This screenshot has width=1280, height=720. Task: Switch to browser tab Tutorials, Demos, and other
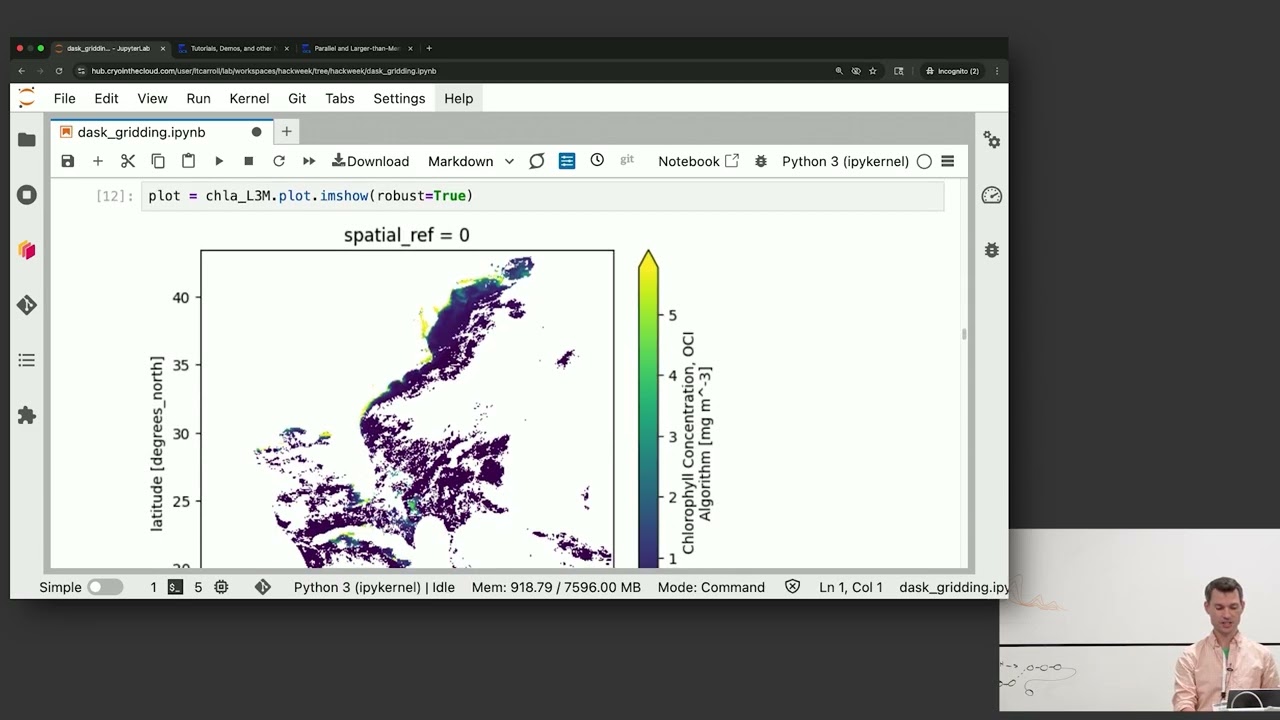[232, 48]
